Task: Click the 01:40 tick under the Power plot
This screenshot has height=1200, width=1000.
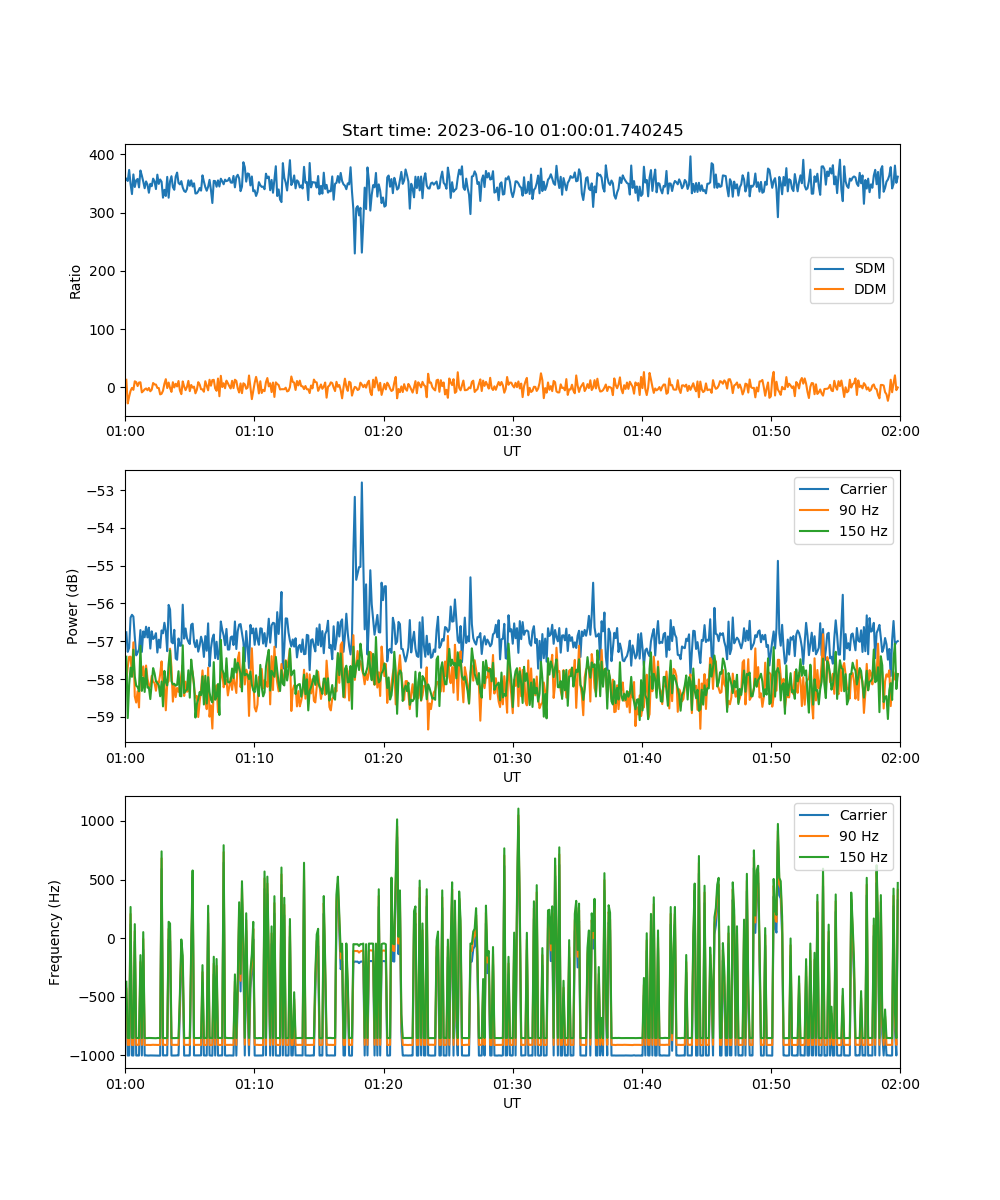Action: coord(641,757)
